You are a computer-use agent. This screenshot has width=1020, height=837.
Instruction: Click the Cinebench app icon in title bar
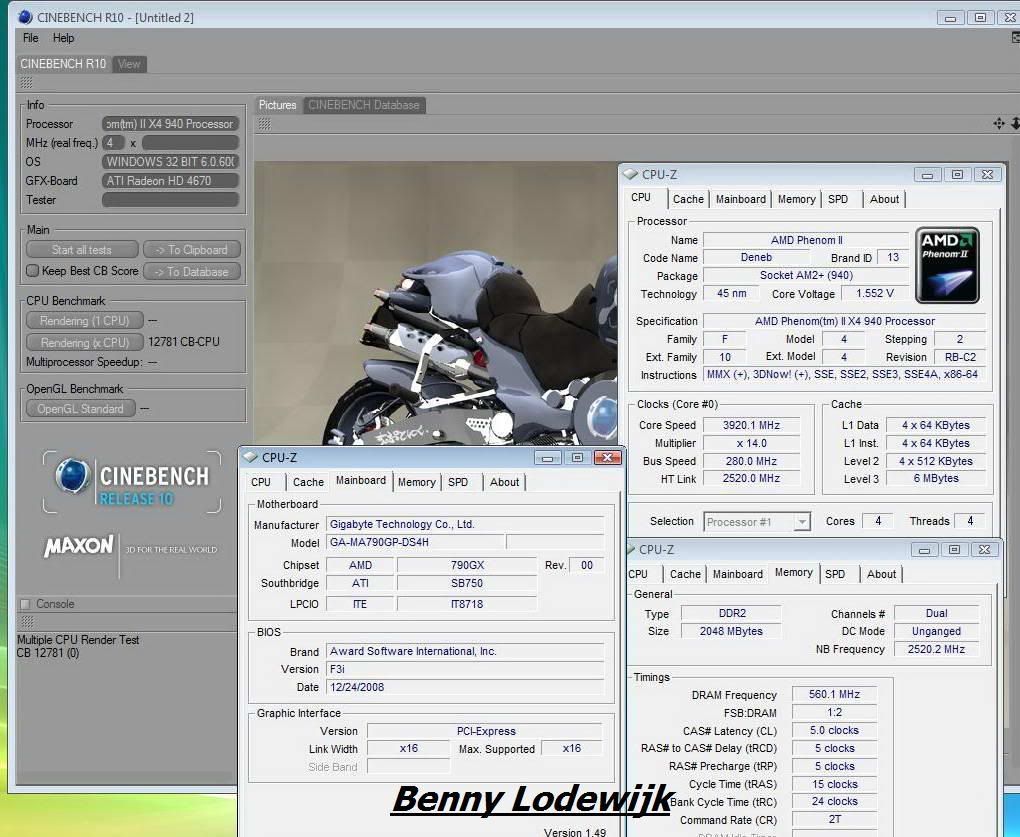[x=25, y=17]
